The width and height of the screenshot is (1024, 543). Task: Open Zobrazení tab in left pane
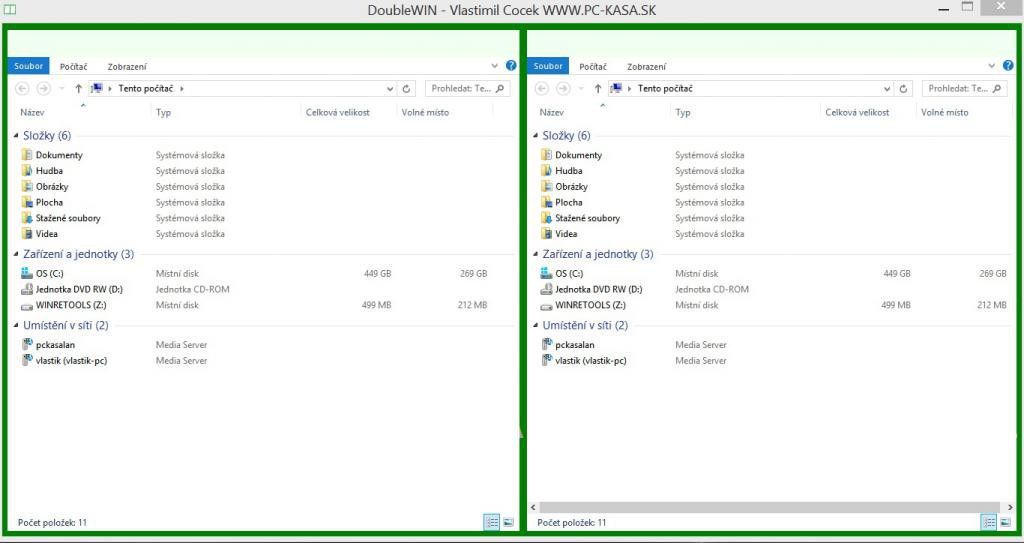pos(127,67)
